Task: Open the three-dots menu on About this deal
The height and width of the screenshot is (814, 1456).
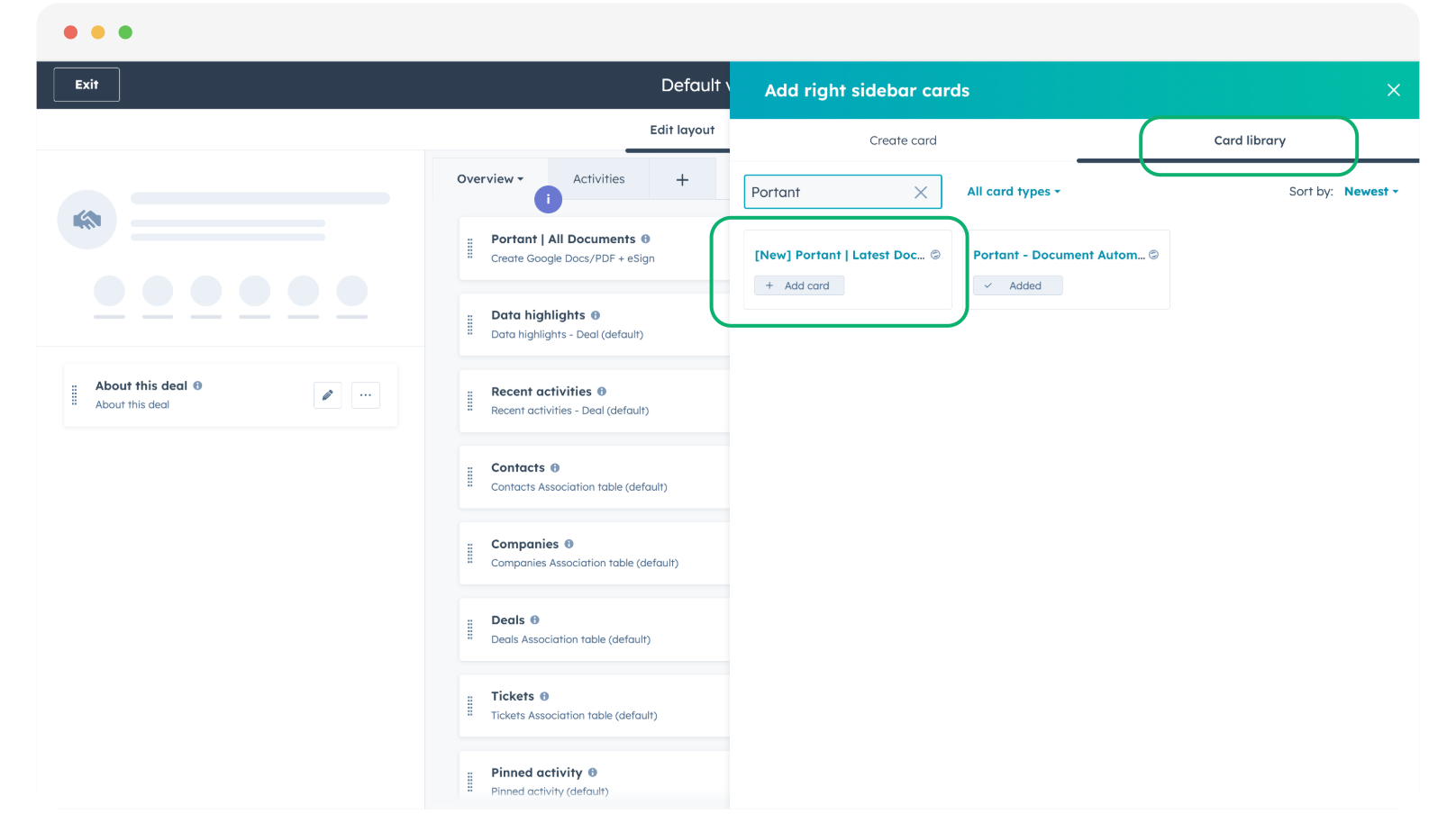Action: pyautogui.click(x=365, y=395)
